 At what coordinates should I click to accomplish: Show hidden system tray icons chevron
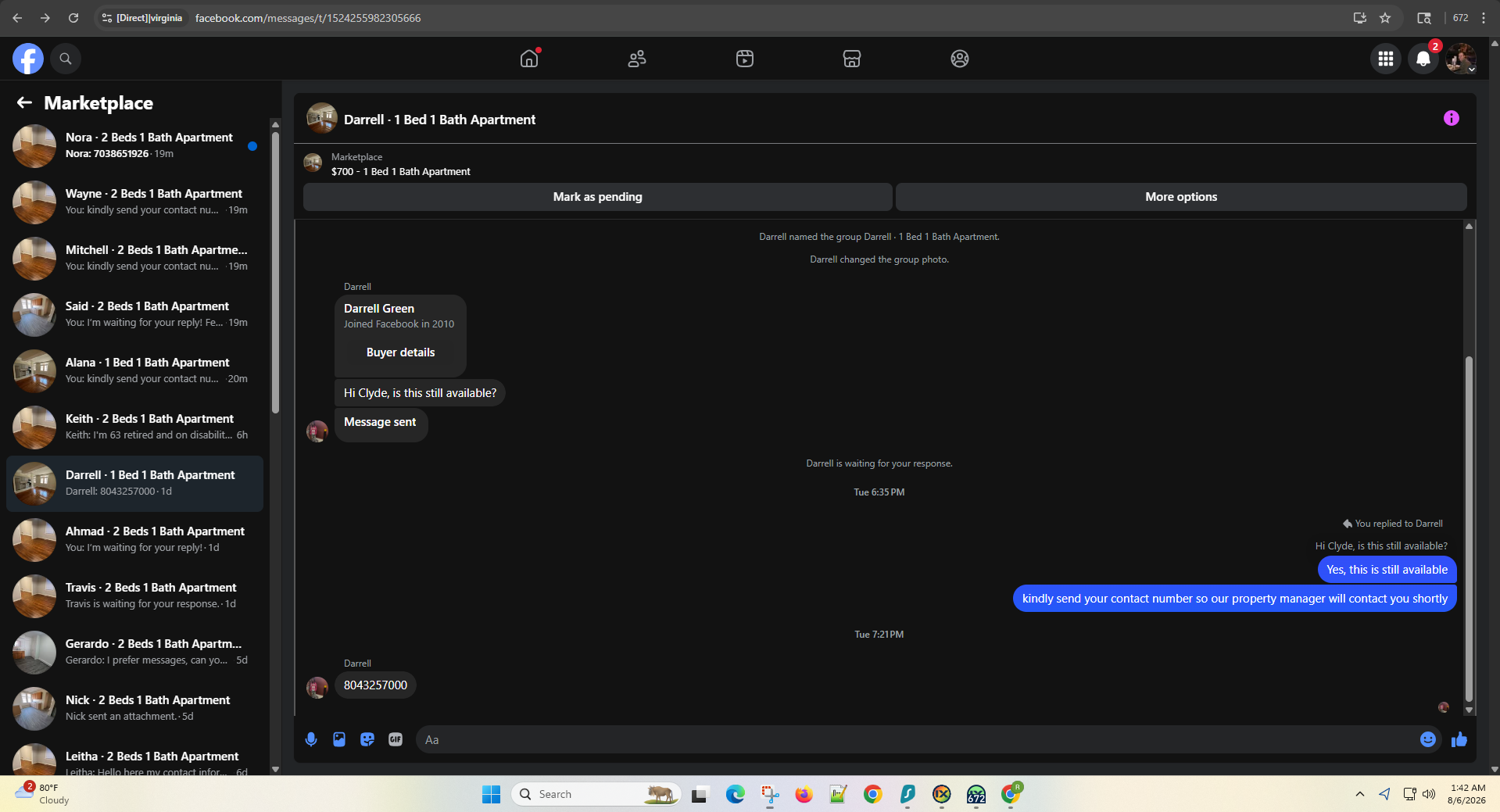[x=1360, y=794]
